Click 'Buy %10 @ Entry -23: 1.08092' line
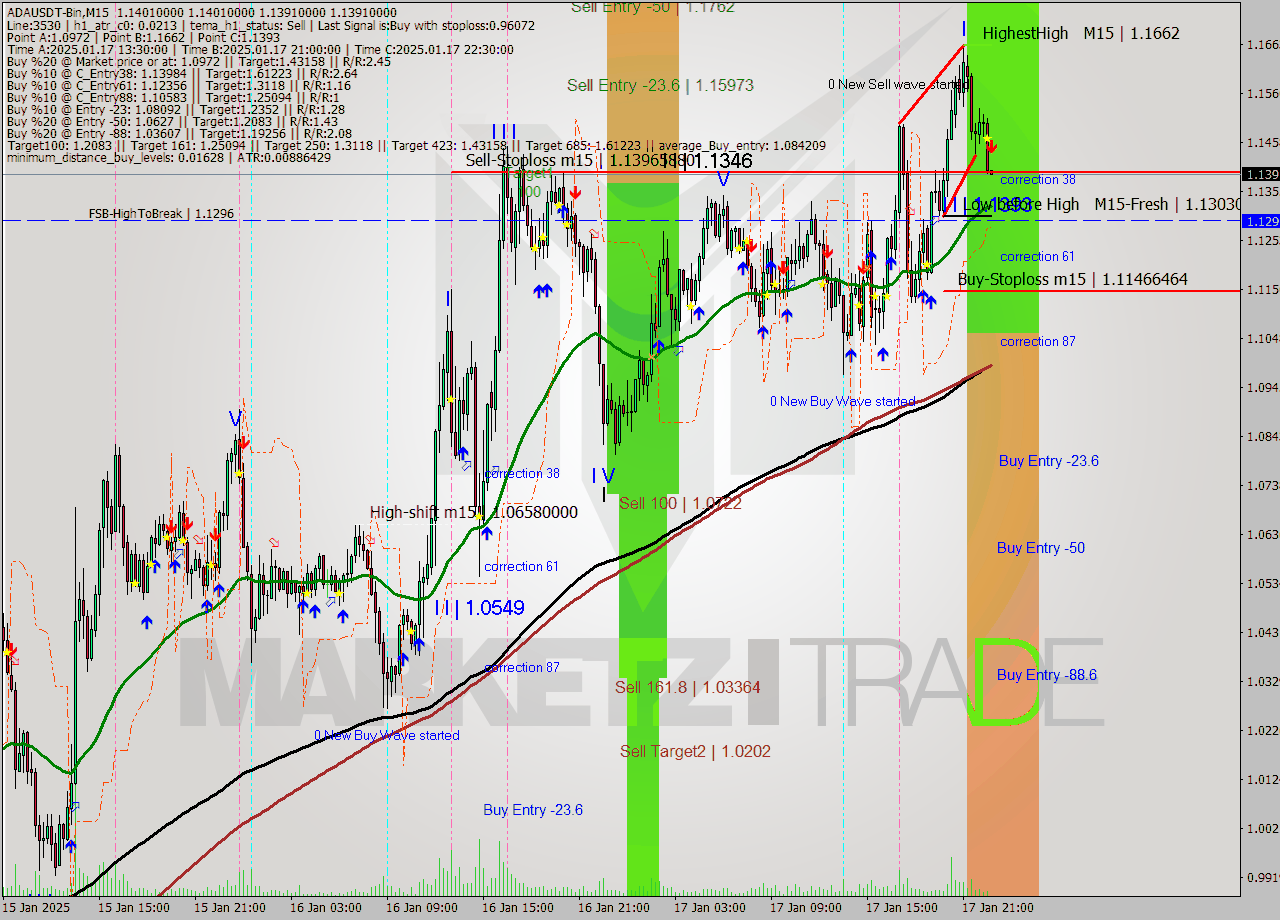1280x920 pixels. (x=175, y=110)
